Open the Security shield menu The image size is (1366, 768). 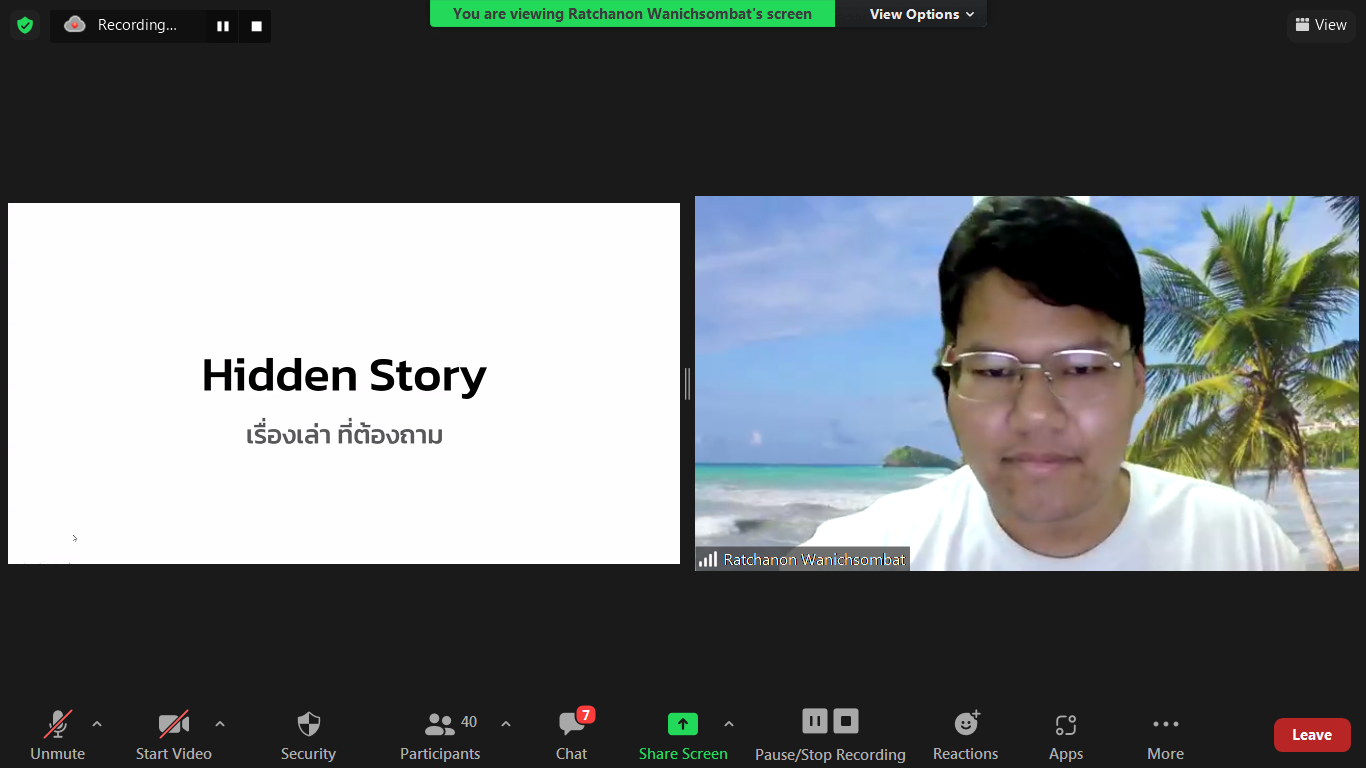coord(308,736)
